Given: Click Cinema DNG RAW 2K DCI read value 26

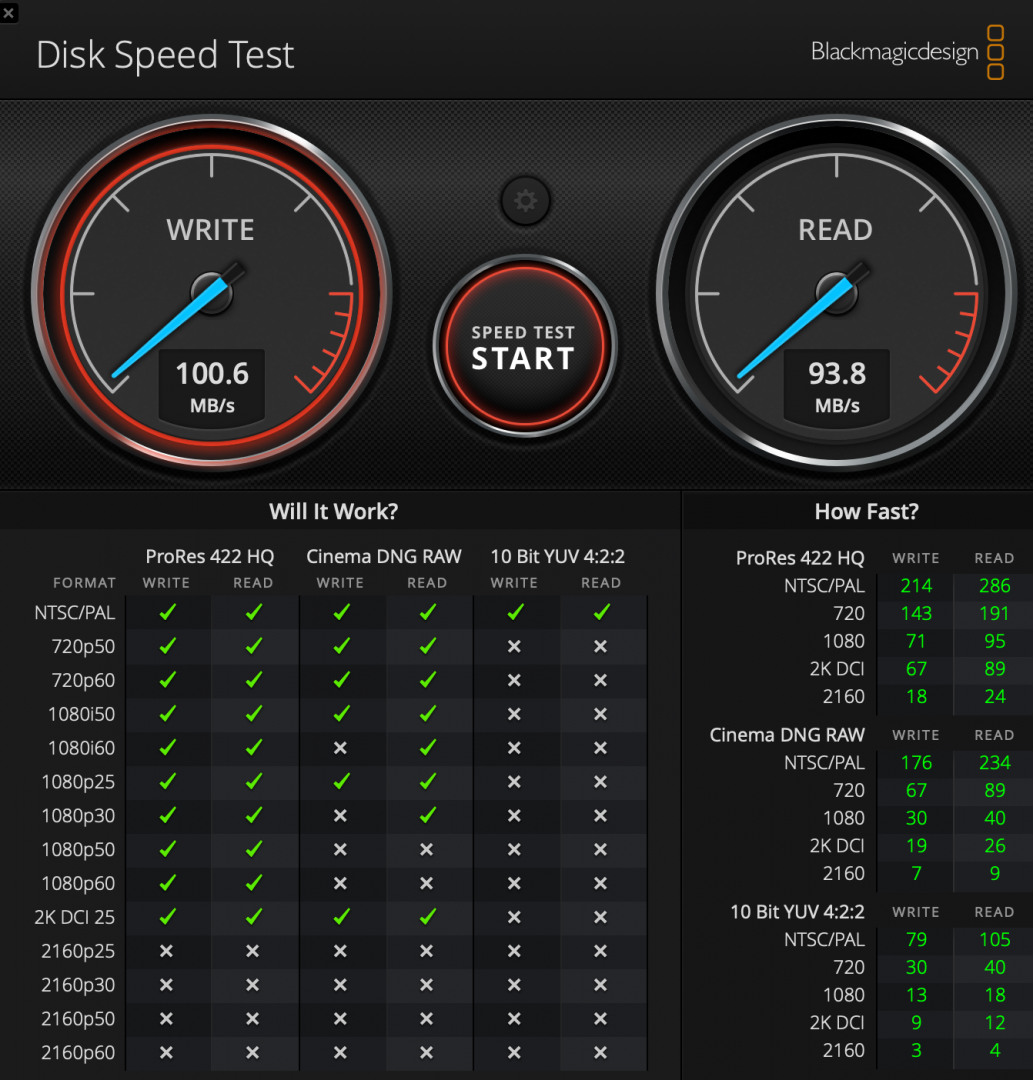Looking at the screenshot, I should point(994,845).
